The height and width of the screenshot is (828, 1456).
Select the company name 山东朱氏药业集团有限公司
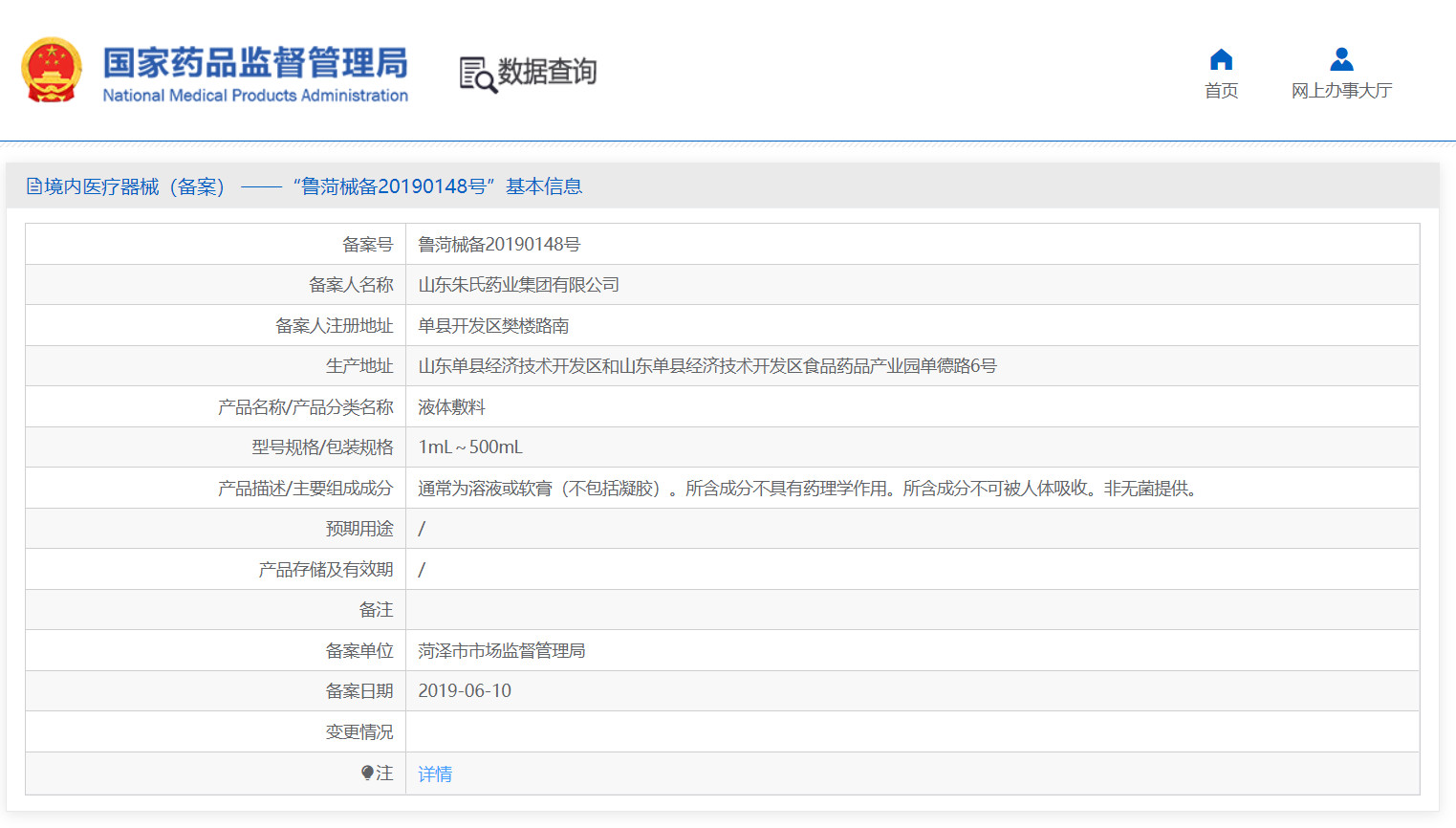coord(517,284)
